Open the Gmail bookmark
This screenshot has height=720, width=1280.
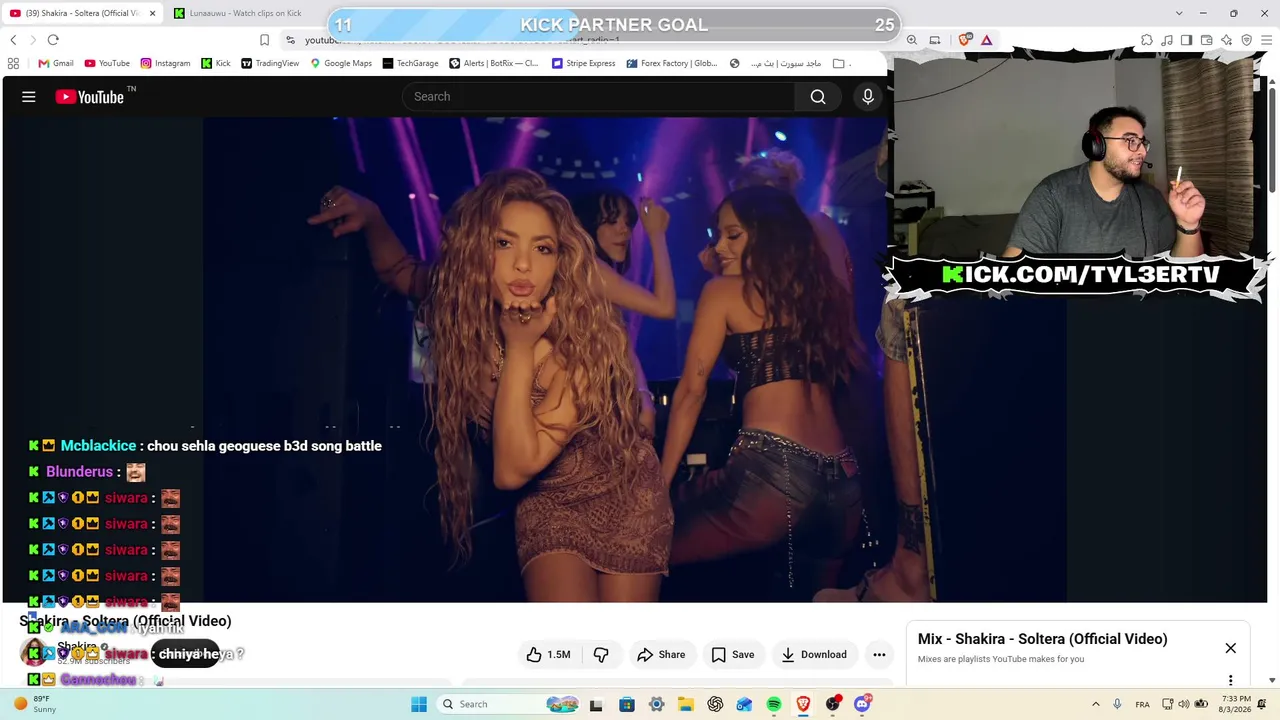click(56, 63)
